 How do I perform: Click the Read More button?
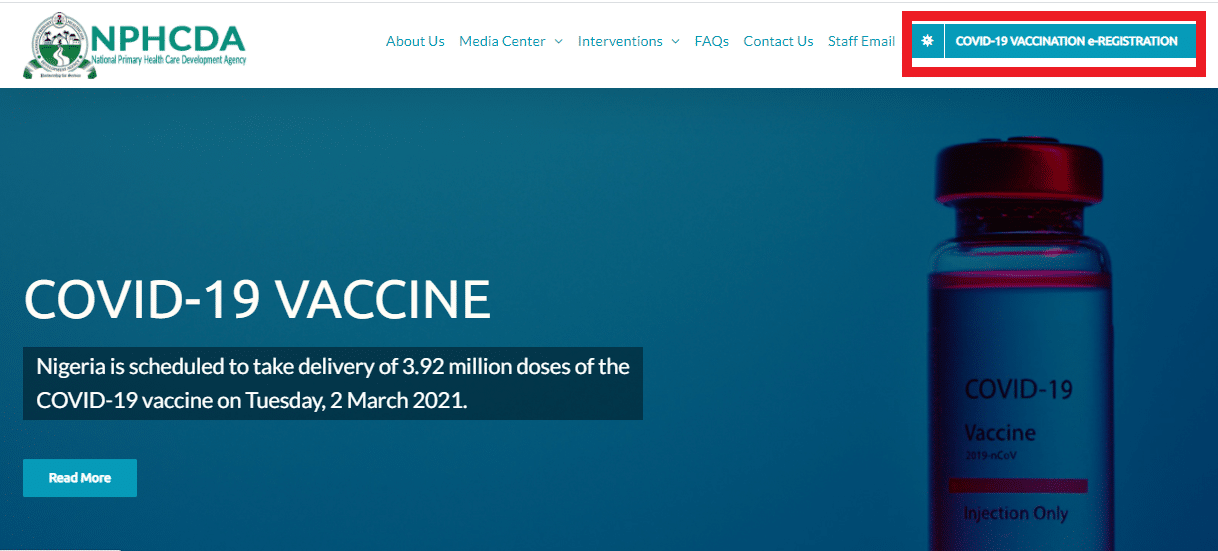80,478
